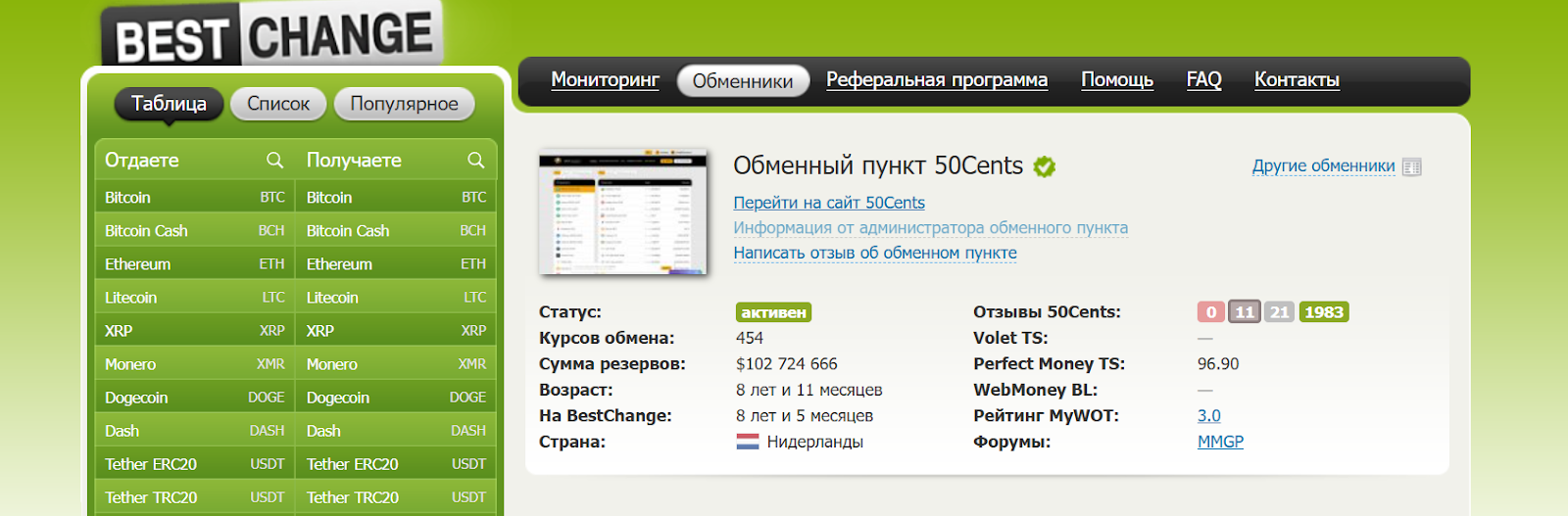The width and height of the screenshot is (1568, 516).
Task: Click the Отдаете column header
Action: (x=142, y=160)
